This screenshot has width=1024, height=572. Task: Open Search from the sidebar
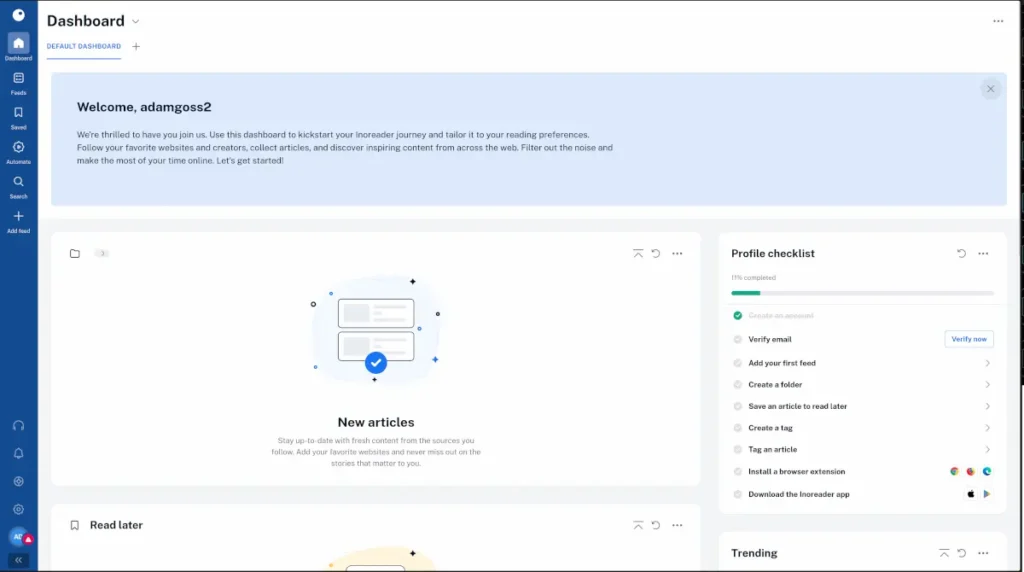pyautogui.click(x=18, y=187)
